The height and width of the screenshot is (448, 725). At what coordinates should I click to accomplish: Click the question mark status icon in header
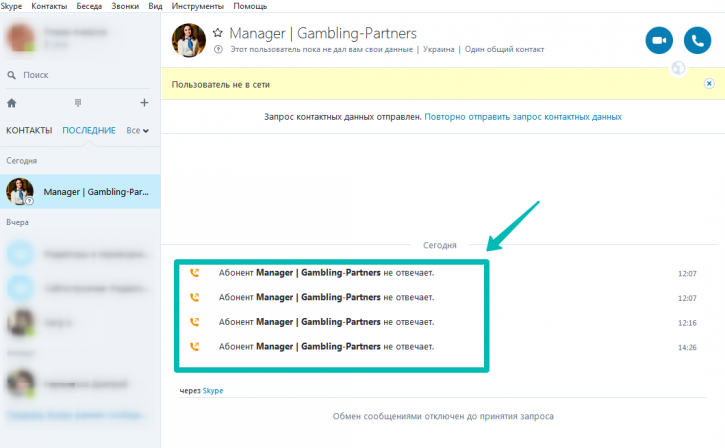(x=218, y=49)
